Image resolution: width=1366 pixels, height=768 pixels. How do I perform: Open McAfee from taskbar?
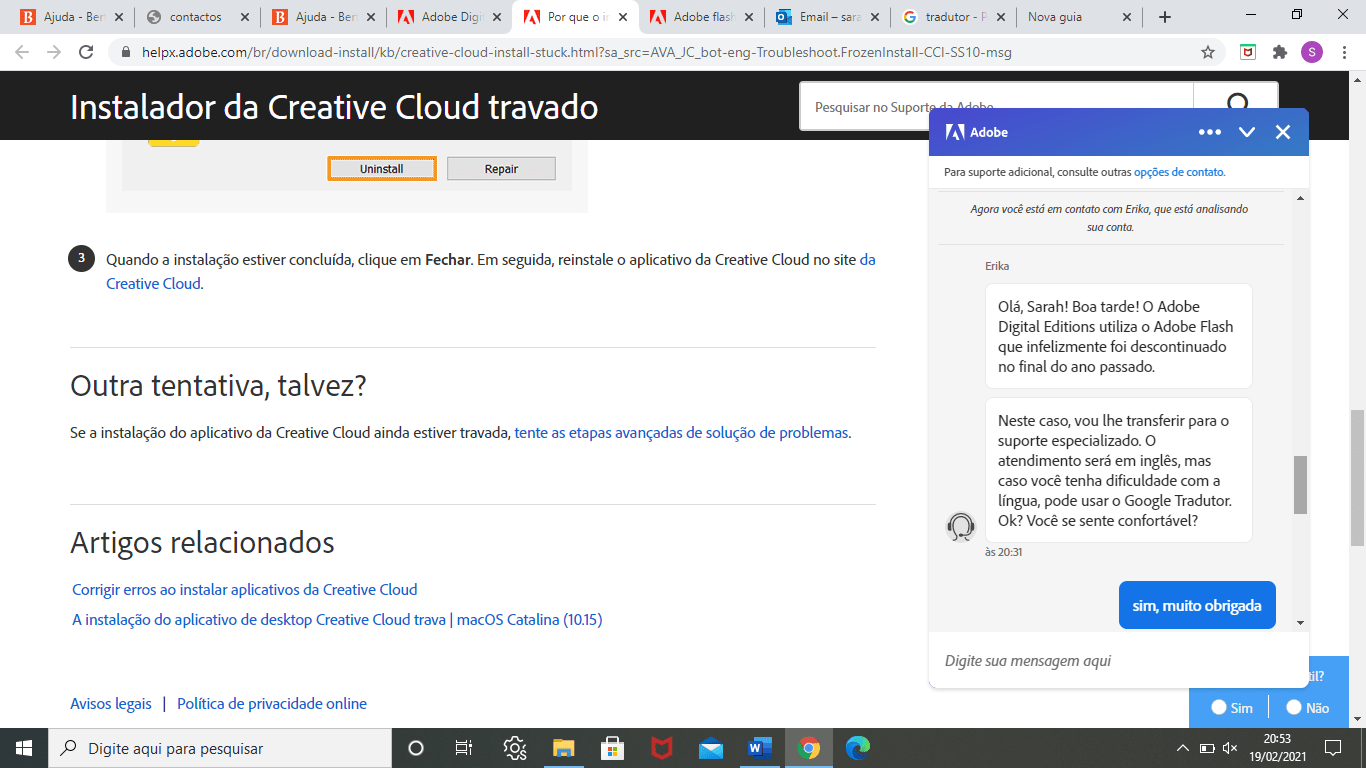pos(662,748)
